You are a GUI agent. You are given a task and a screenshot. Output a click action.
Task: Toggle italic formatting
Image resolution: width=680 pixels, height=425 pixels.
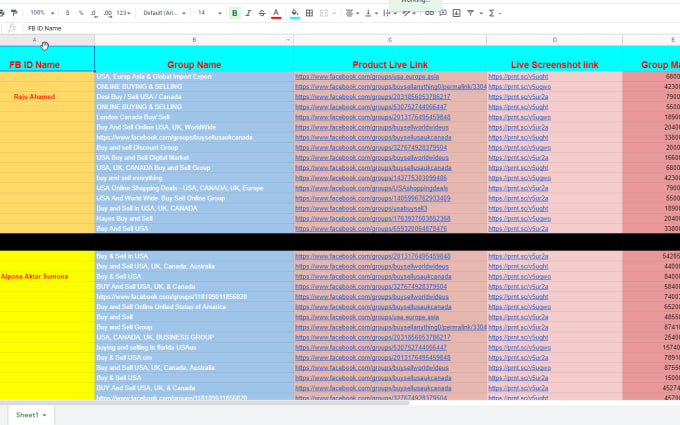pos(248,13)
